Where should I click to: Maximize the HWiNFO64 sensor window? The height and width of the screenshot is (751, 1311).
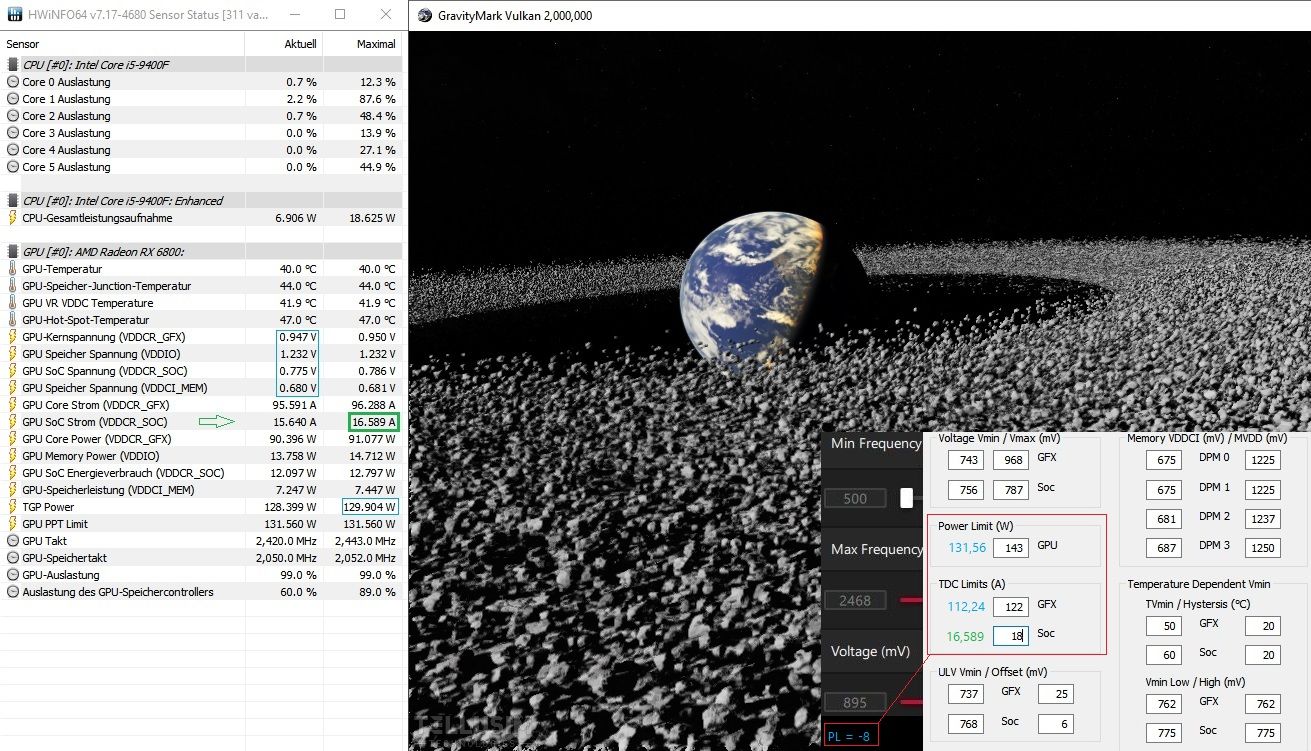click(340, 15)
